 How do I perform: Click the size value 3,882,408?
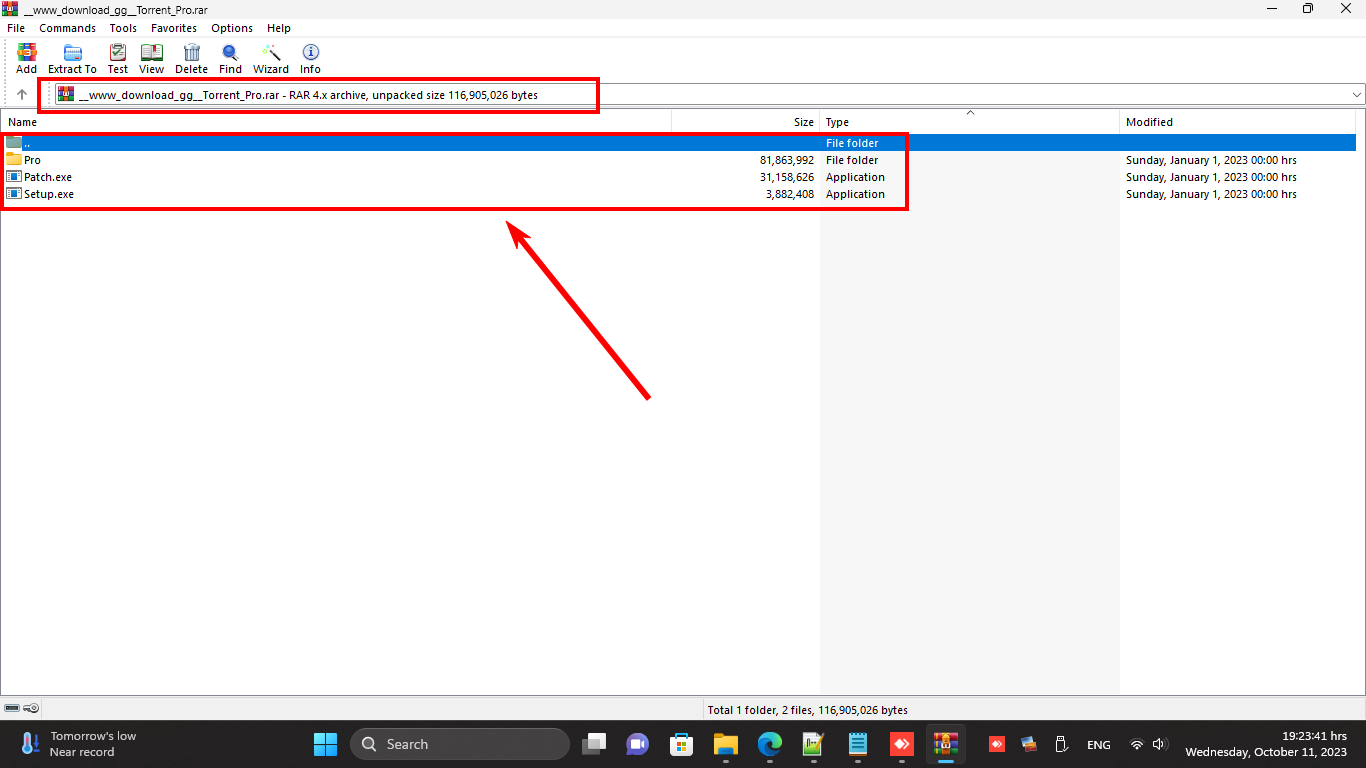coord(790,194)
